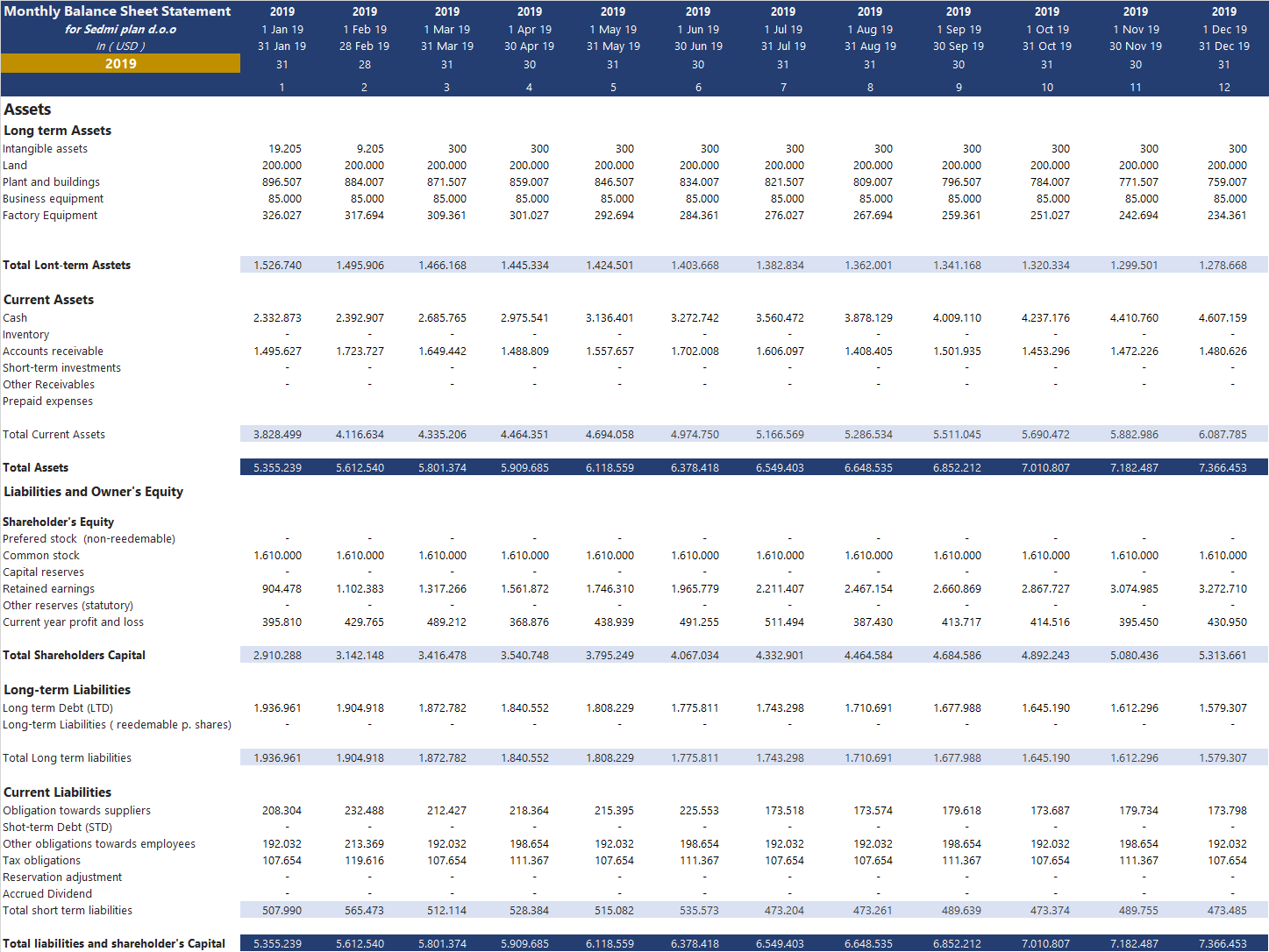
Task: Click the column number 7 header cell
Action: tap(783, 88)
